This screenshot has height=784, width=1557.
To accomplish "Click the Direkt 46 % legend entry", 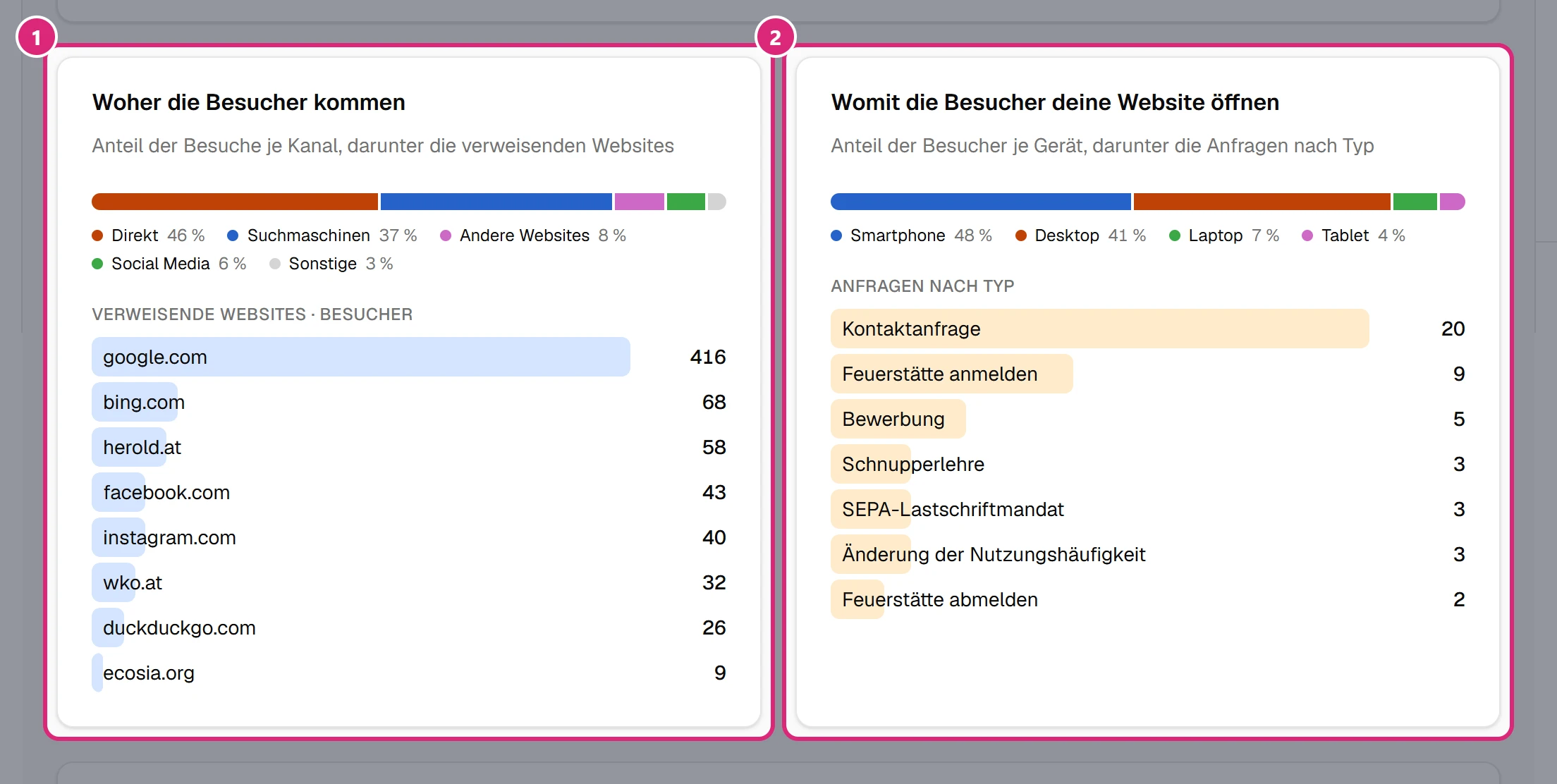I will coord(149,235).
